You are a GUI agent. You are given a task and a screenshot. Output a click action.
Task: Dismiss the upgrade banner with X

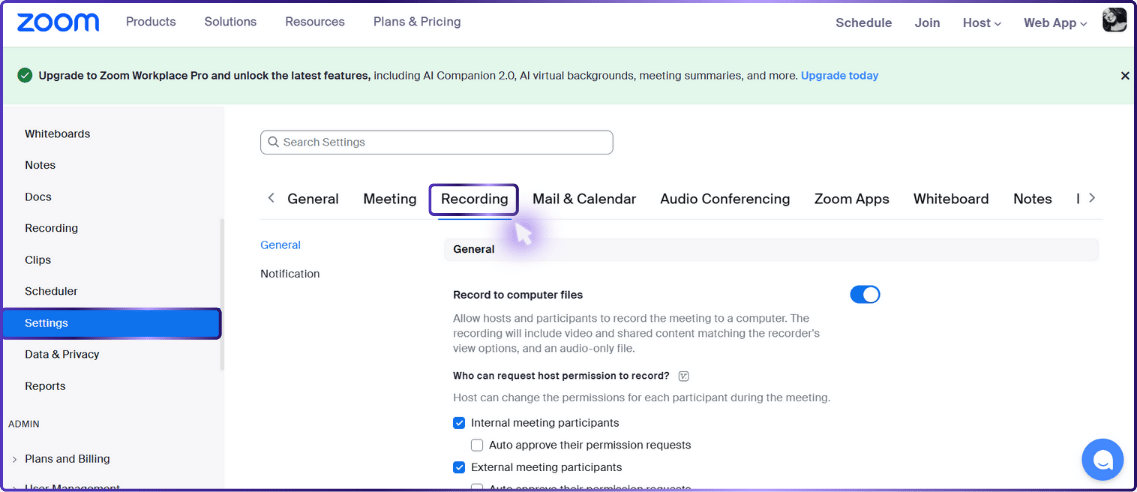coord(1125,75)
